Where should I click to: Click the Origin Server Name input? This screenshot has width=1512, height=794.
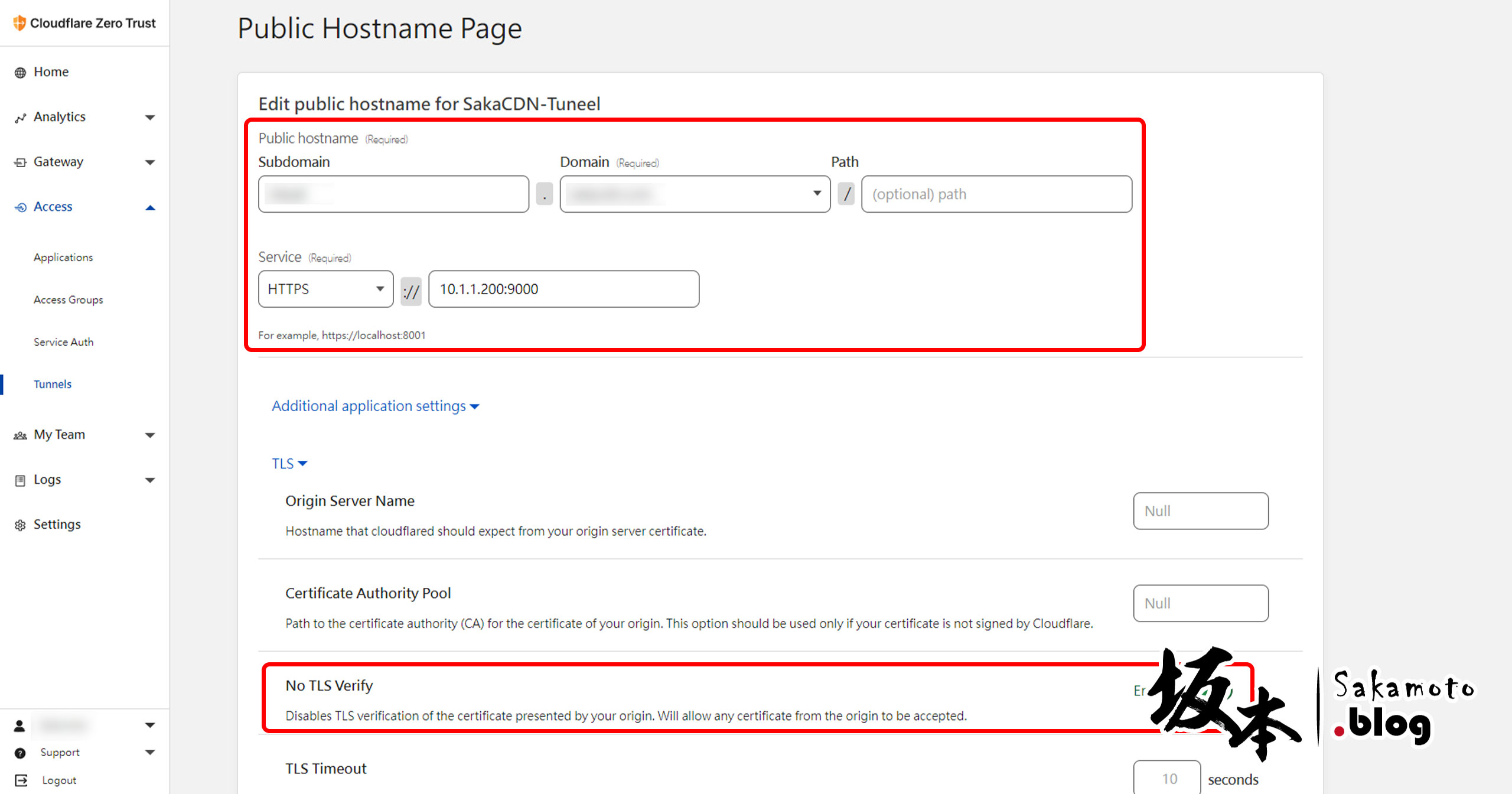(1200, 511)
